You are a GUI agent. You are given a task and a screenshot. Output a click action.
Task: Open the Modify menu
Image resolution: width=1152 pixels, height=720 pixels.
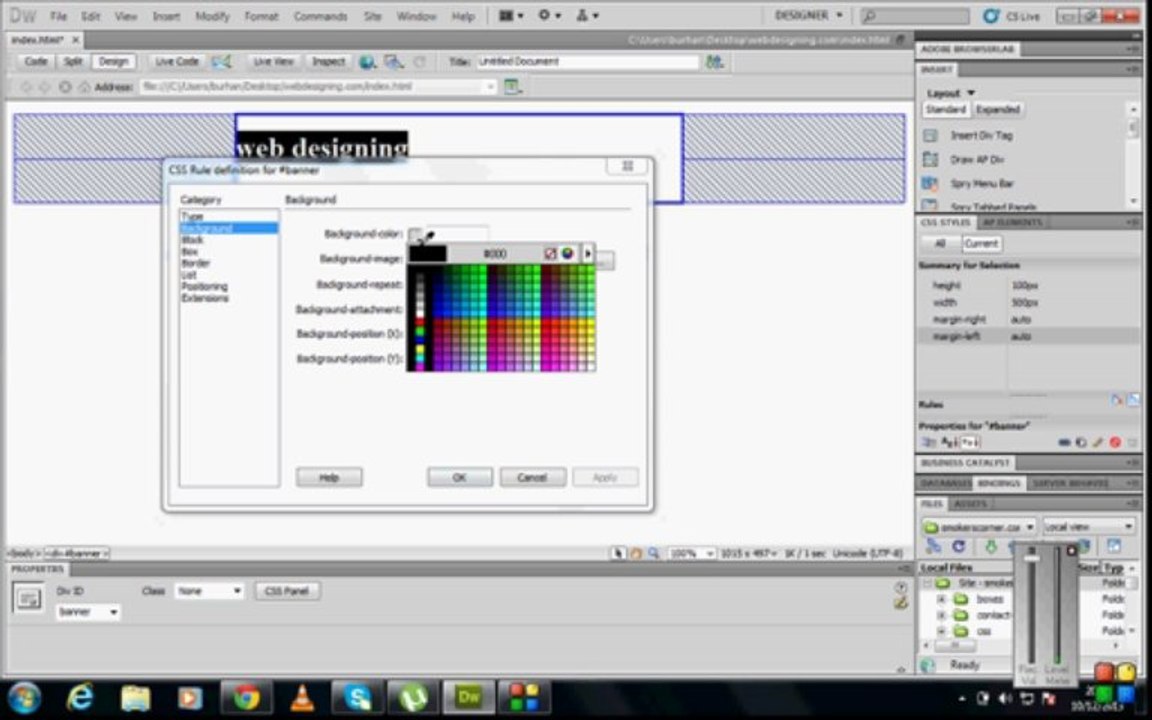pos(212,16)
